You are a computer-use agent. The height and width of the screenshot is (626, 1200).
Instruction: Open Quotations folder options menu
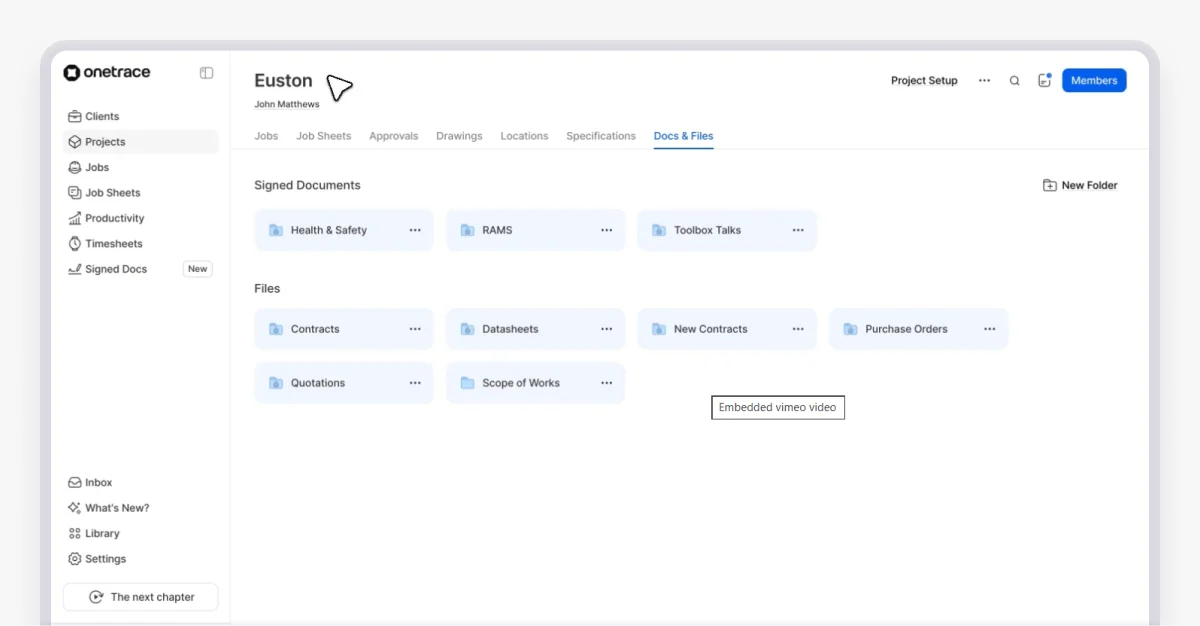415,383
